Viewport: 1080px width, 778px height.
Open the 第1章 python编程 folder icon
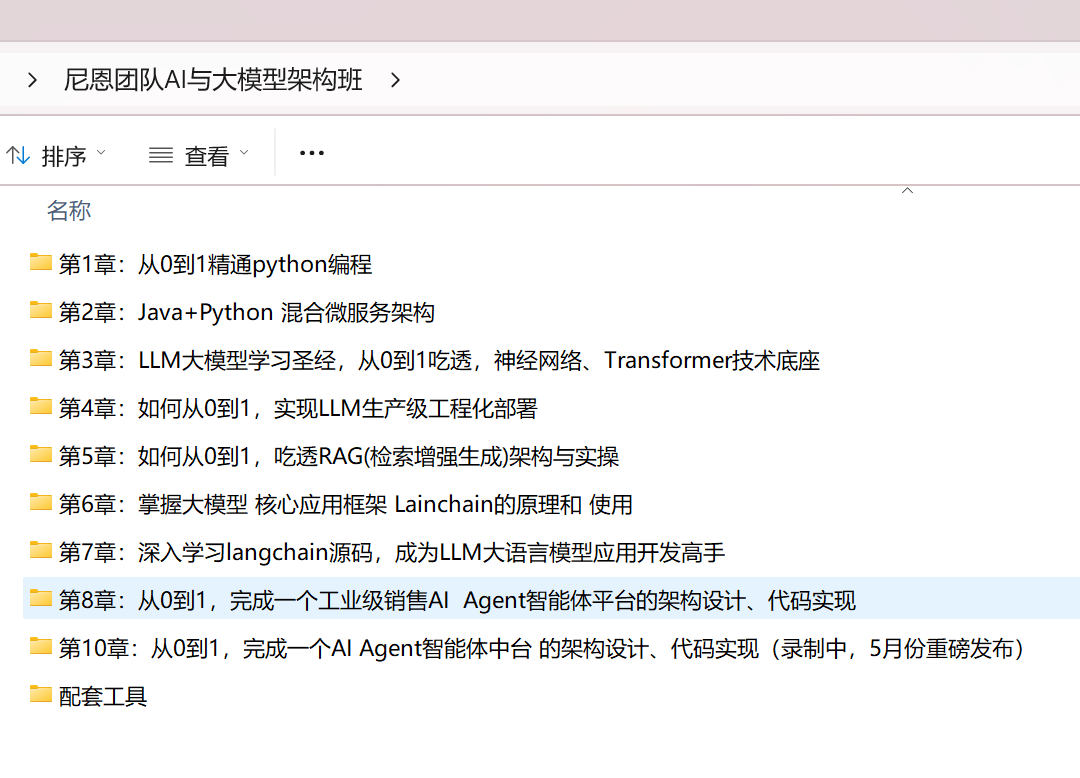tap(40, 263)
